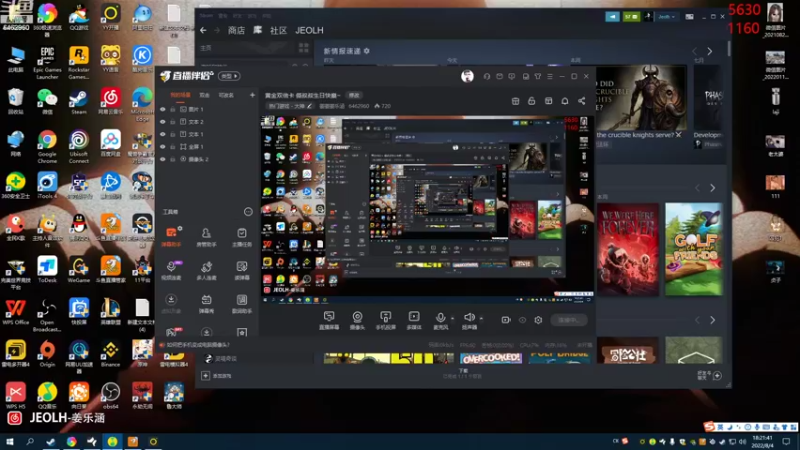Click the Windows Start button

pos(9,441)
